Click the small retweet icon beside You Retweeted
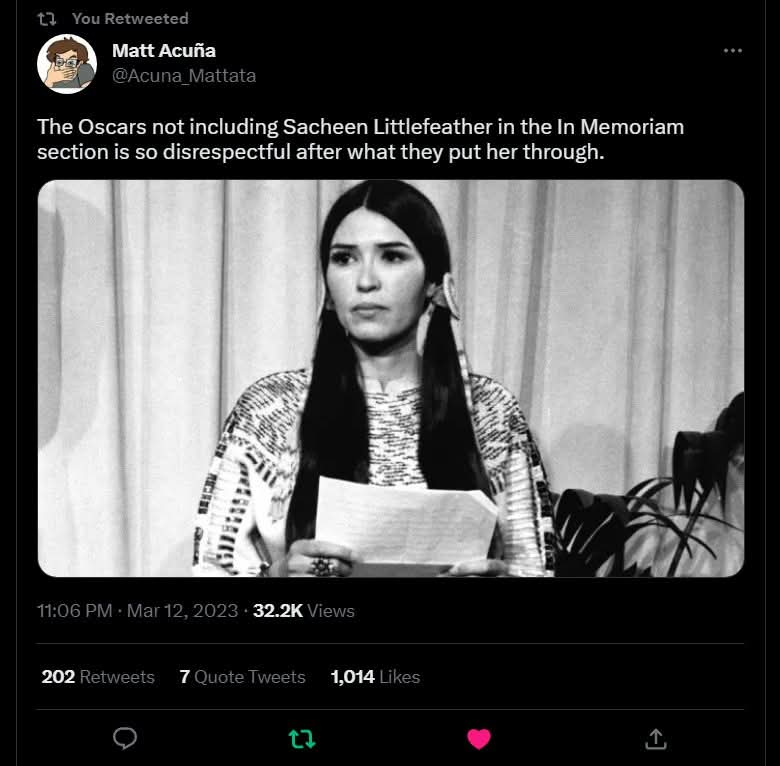 (x=47, y=19)
